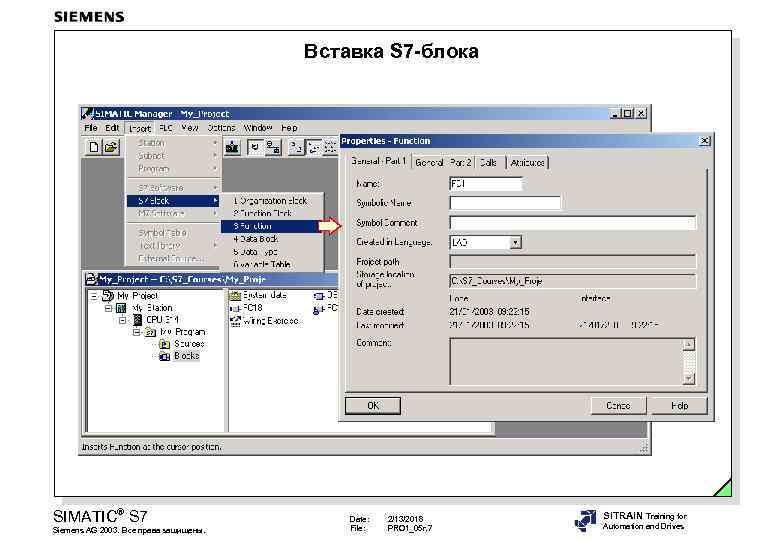The height and width of the screenshot is (540, 780).
Task: Click the System data icon in the Blocks list
Action: [234, 295]
